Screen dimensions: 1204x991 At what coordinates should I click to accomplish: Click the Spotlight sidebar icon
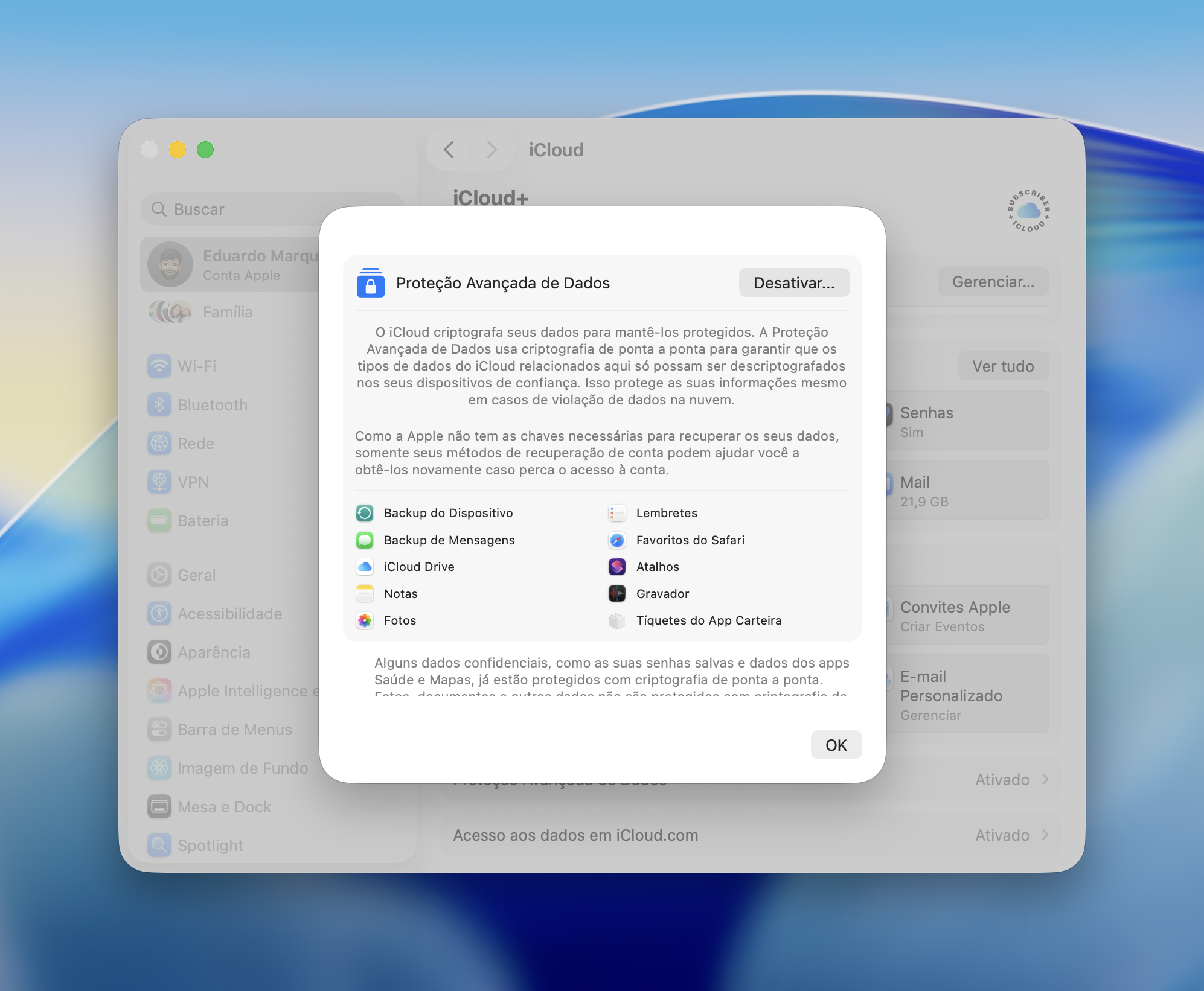(159, 846)
